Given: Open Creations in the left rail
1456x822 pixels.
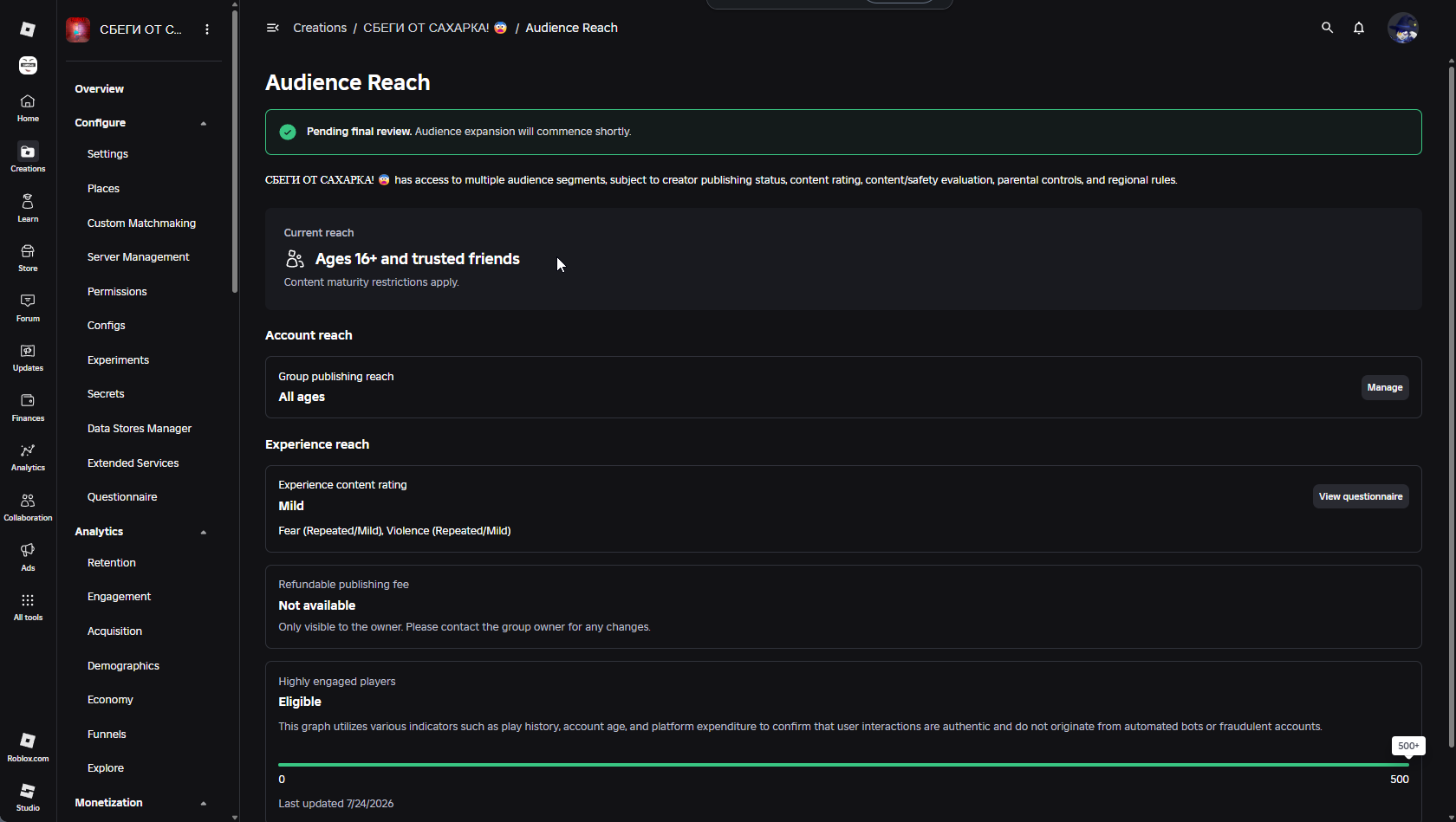Looking at the screenshot, I should [x=28, y=159].
